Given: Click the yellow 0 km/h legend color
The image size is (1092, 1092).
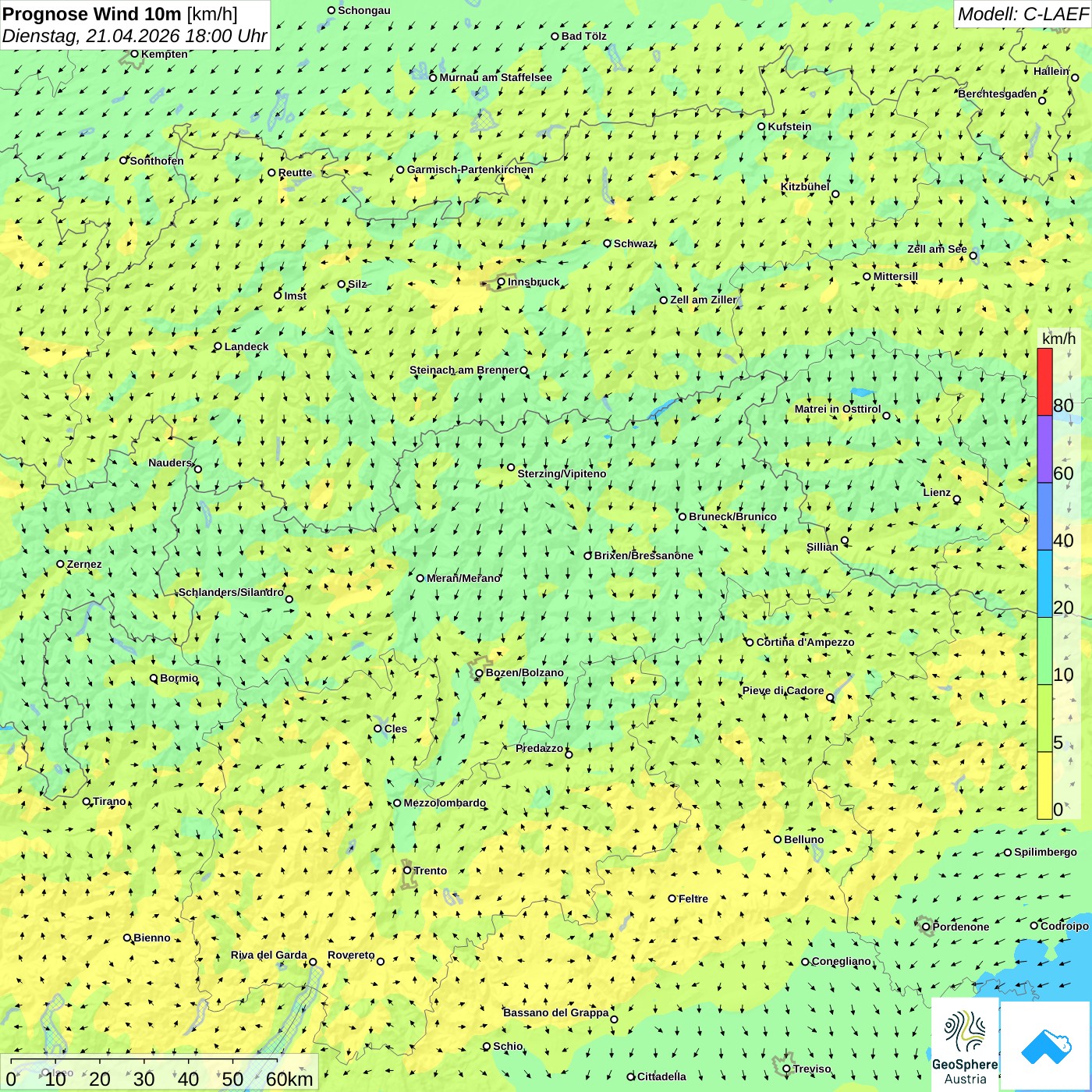Looking at the screenshot, I should click(x=1044, y=785).
